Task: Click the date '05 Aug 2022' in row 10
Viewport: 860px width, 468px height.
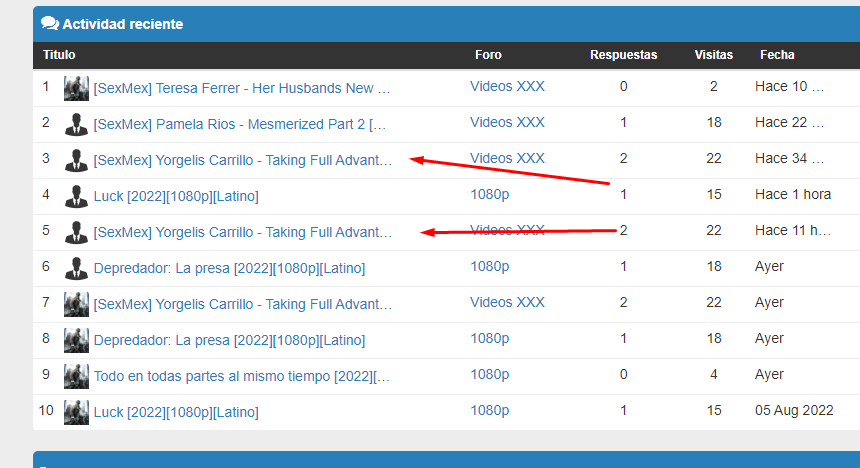Action: [794, 410]
